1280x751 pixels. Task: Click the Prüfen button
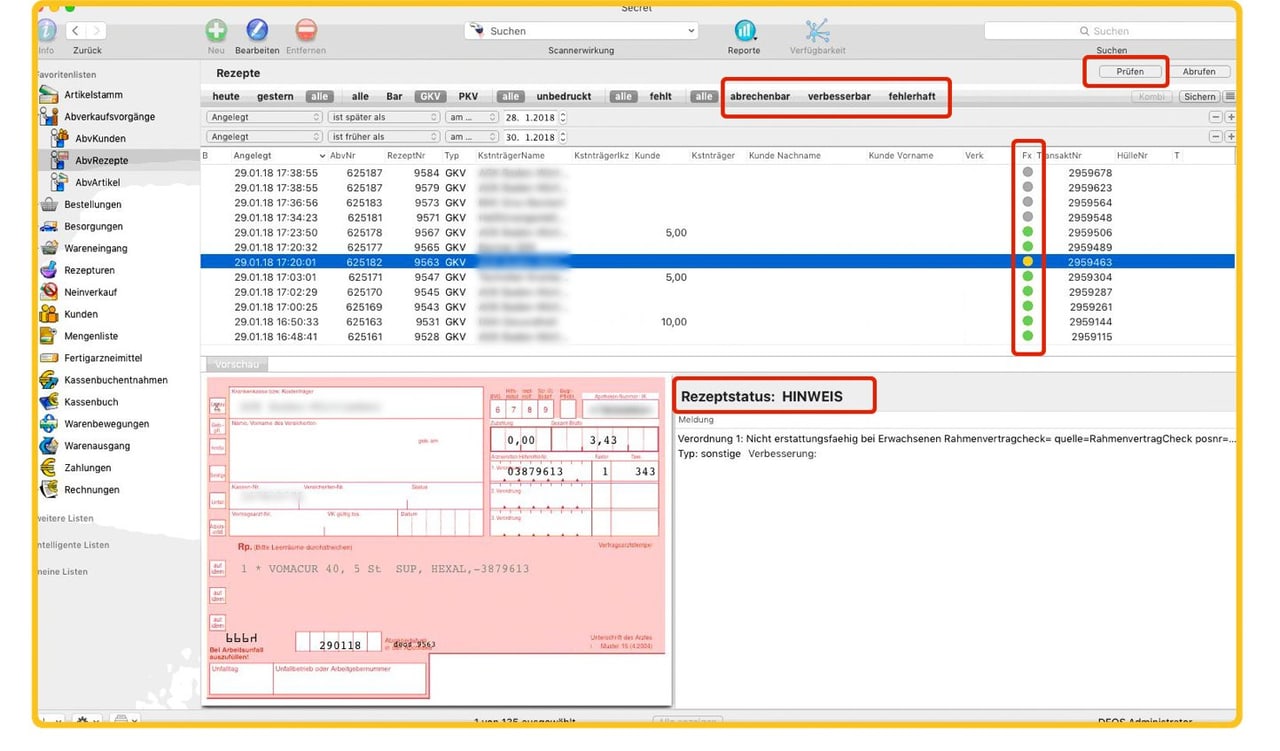pos(1129,72)
